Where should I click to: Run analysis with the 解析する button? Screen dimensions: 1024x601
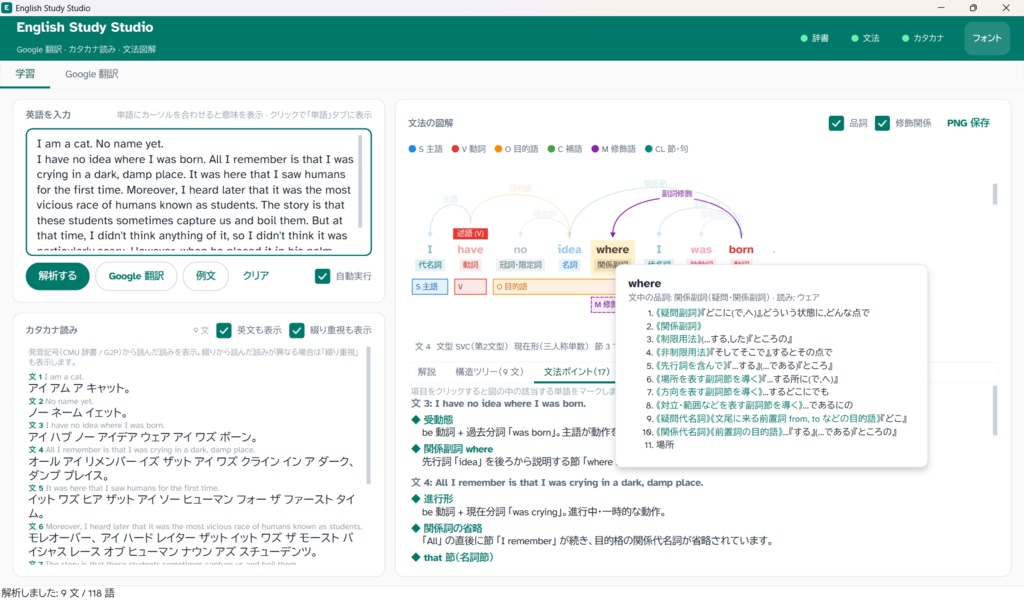tap(57, 276)
